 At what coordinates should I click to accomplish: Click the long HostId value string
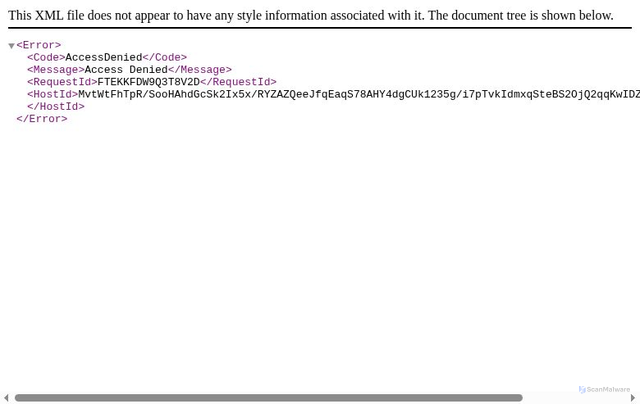pyautogui.click(x=359, y=94)
